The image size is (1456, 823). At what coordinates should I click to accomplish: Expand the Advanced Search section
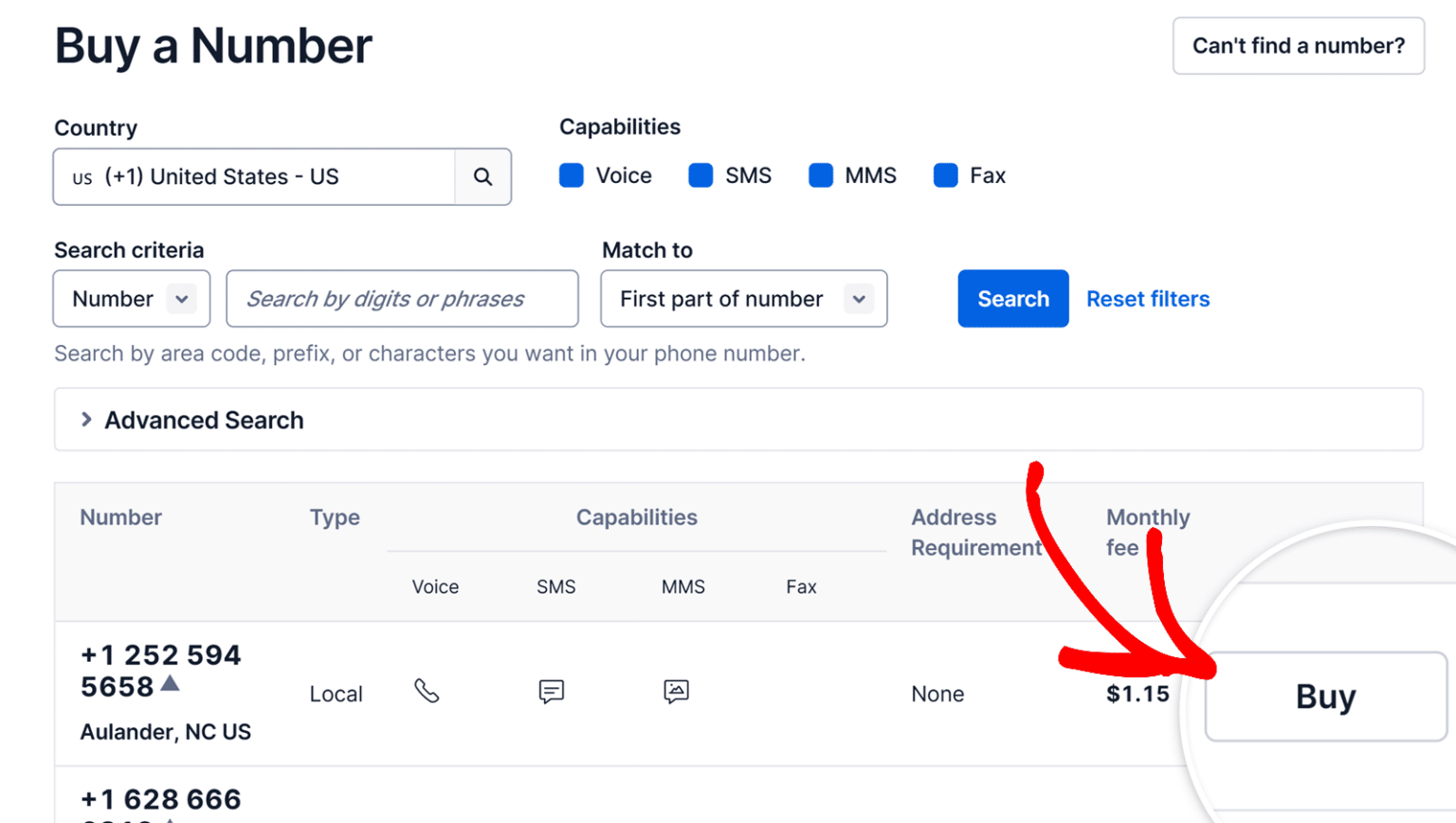coord(204,419)
